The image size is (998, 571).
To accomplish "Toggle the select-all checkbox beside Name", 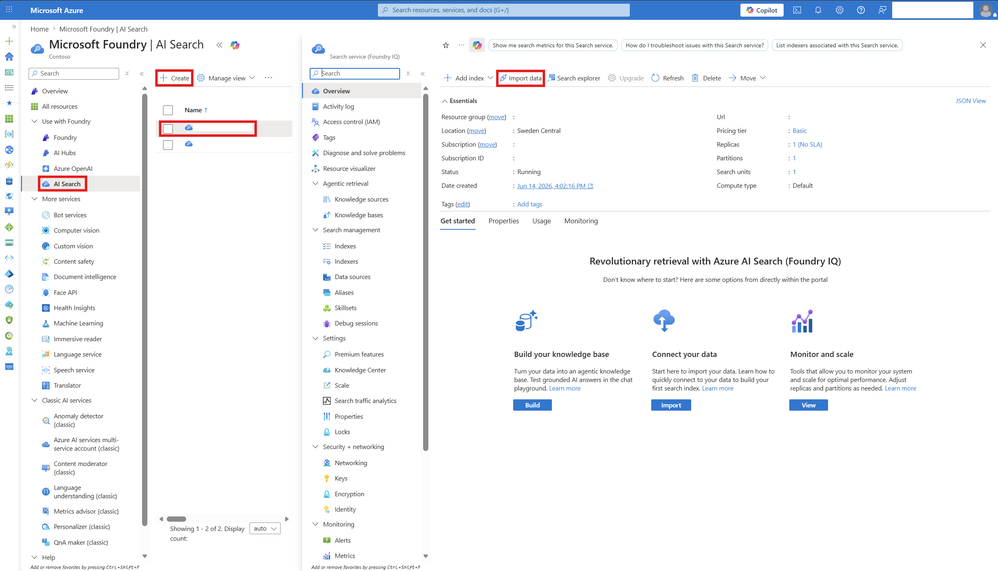I will (168, 110).
